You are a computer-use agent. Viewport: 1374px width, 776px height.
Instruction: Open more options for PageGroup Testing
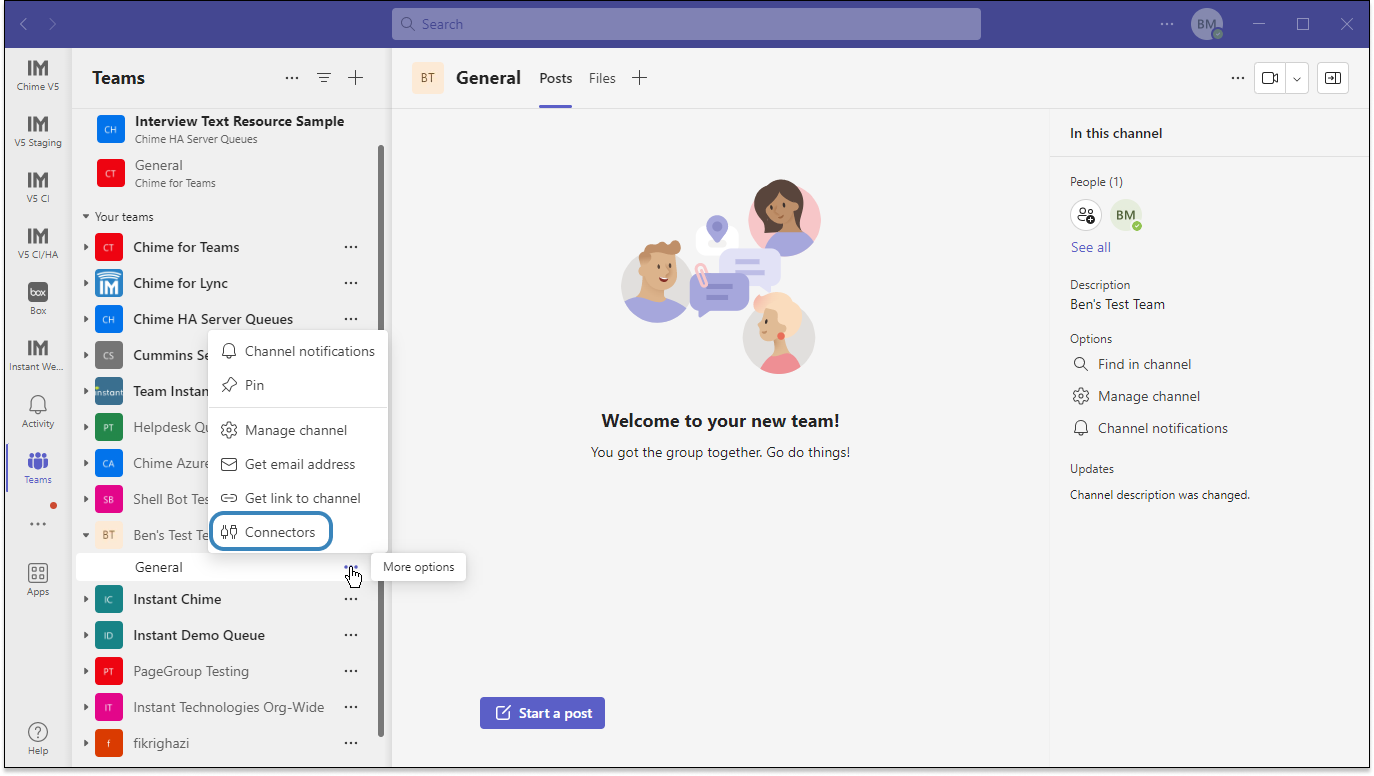(351, 672)
